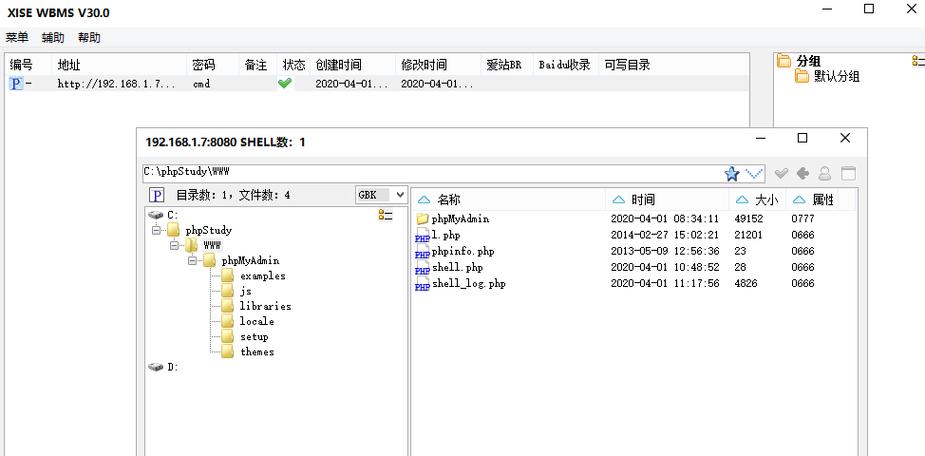This screenshot has width=925, height=456.
Task: Click the 爱站BR column header
Action: [504, 65]
